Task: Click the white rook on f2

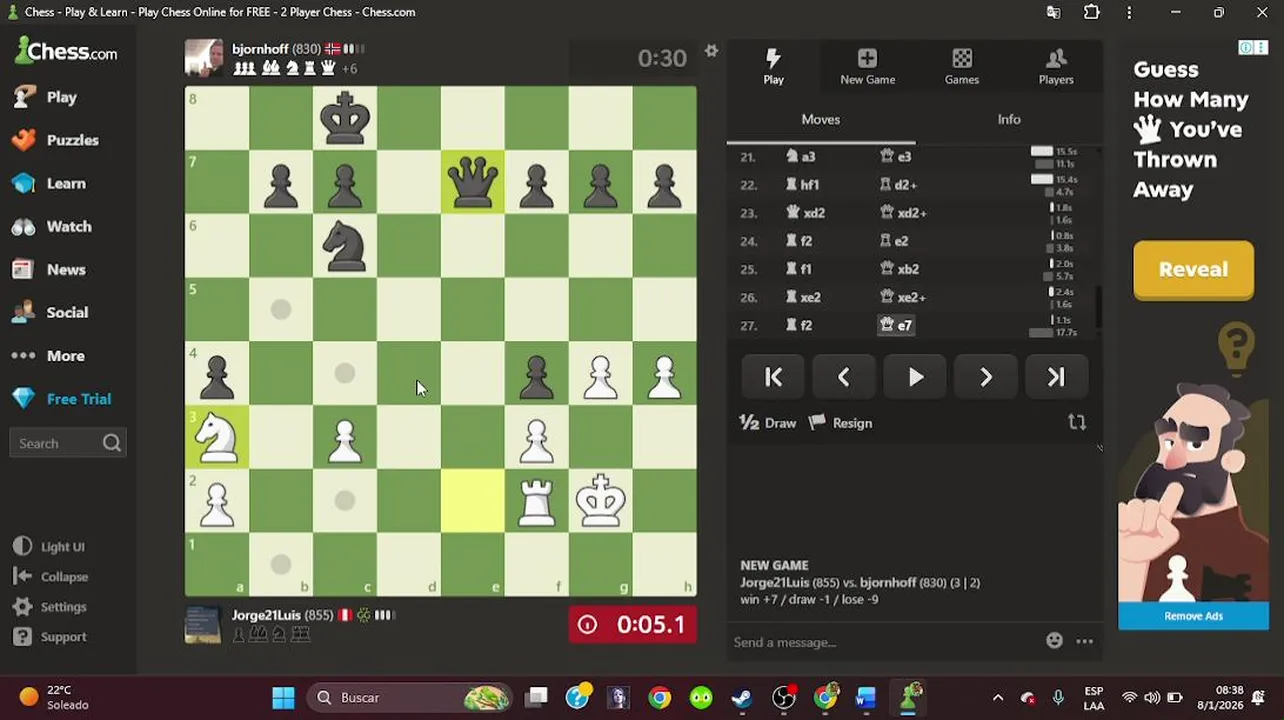Action: pyautogui.click(x=537, y=501)
